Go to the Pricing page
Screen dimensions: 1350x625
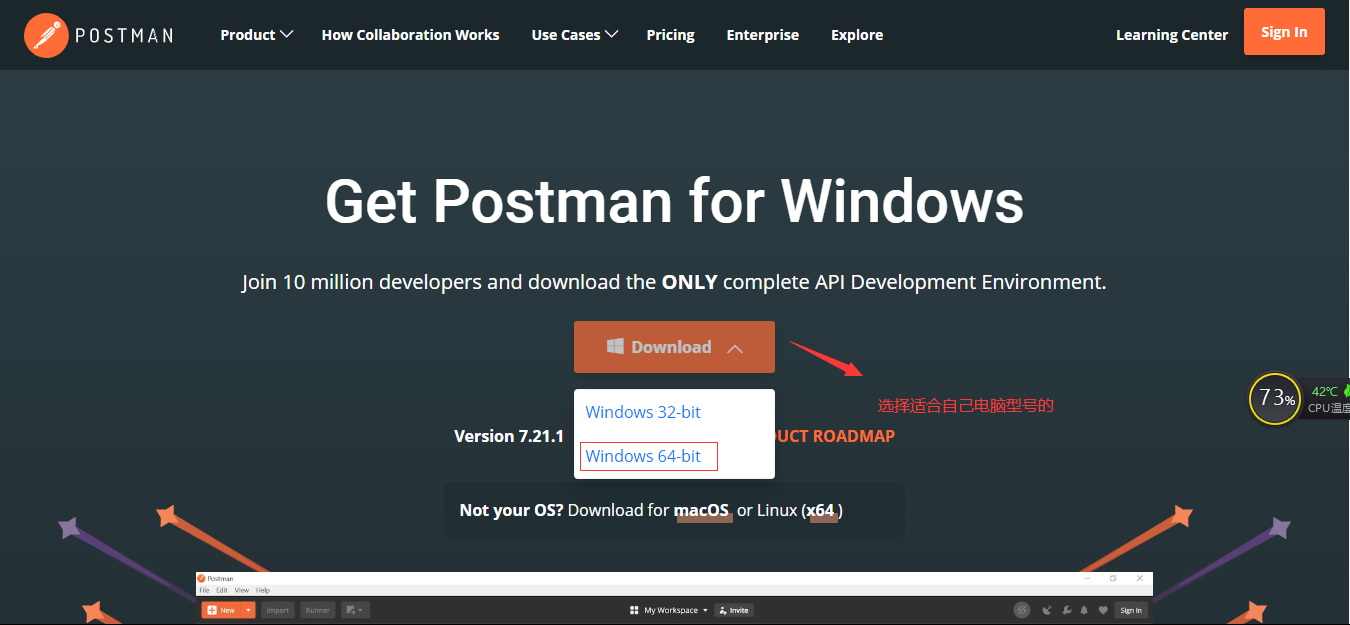pyautogui.click(x=670, y=35)
